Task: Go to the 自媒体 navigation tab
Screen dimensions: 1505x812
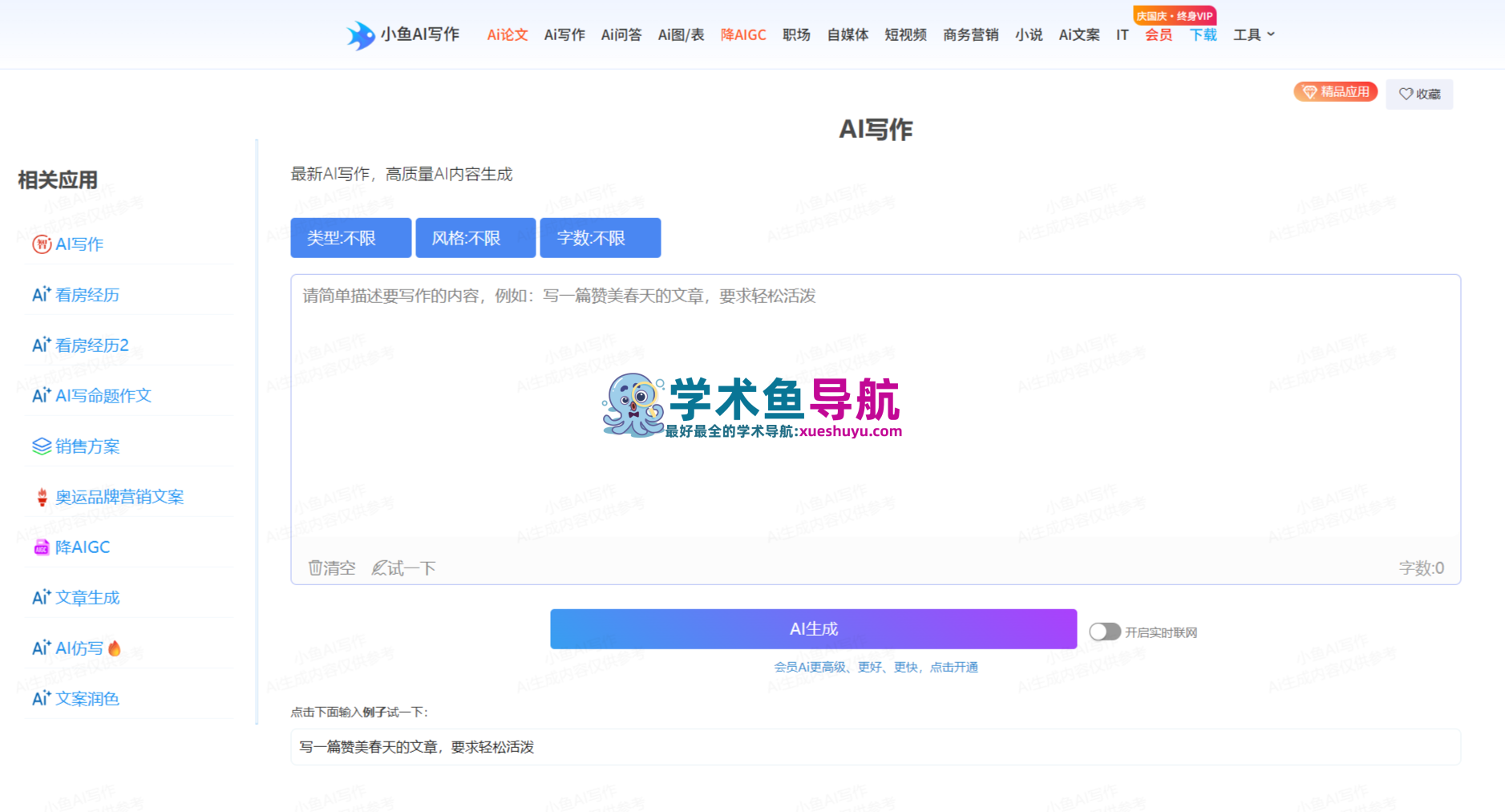Action: 848,34
